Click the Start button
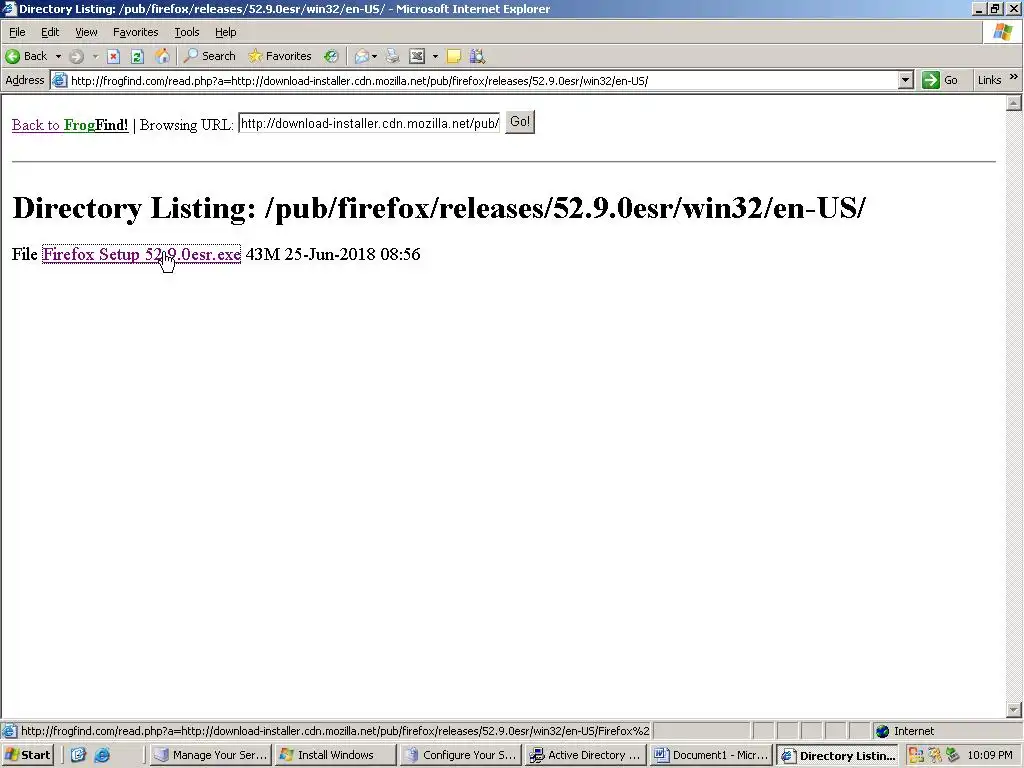 [28, 755]
